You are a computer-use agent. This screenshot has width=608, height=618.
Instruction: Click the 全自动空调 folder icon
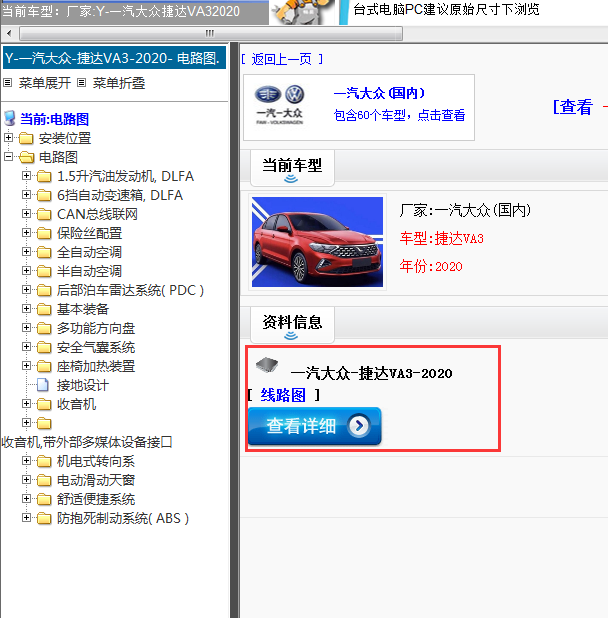click(44, 252)
